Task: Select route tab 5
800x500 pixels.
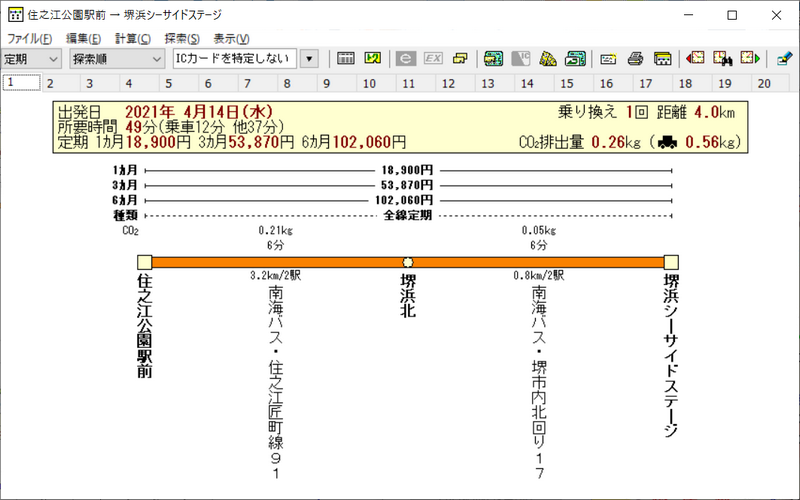Action: [x=179, y=83]
